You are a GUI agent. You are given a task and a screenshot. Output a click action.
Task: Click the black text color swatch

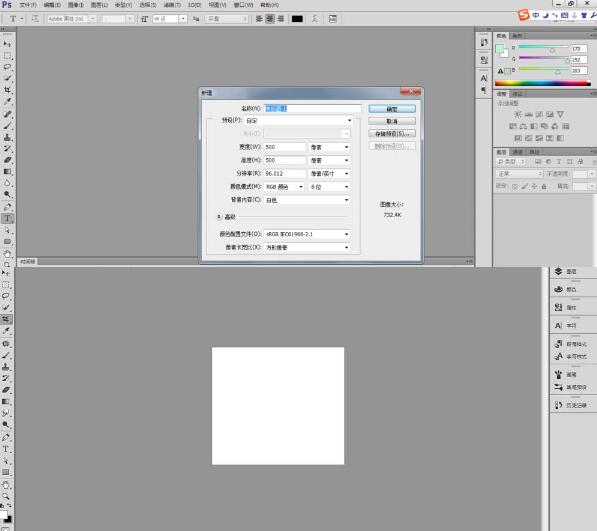pos(297,19)
